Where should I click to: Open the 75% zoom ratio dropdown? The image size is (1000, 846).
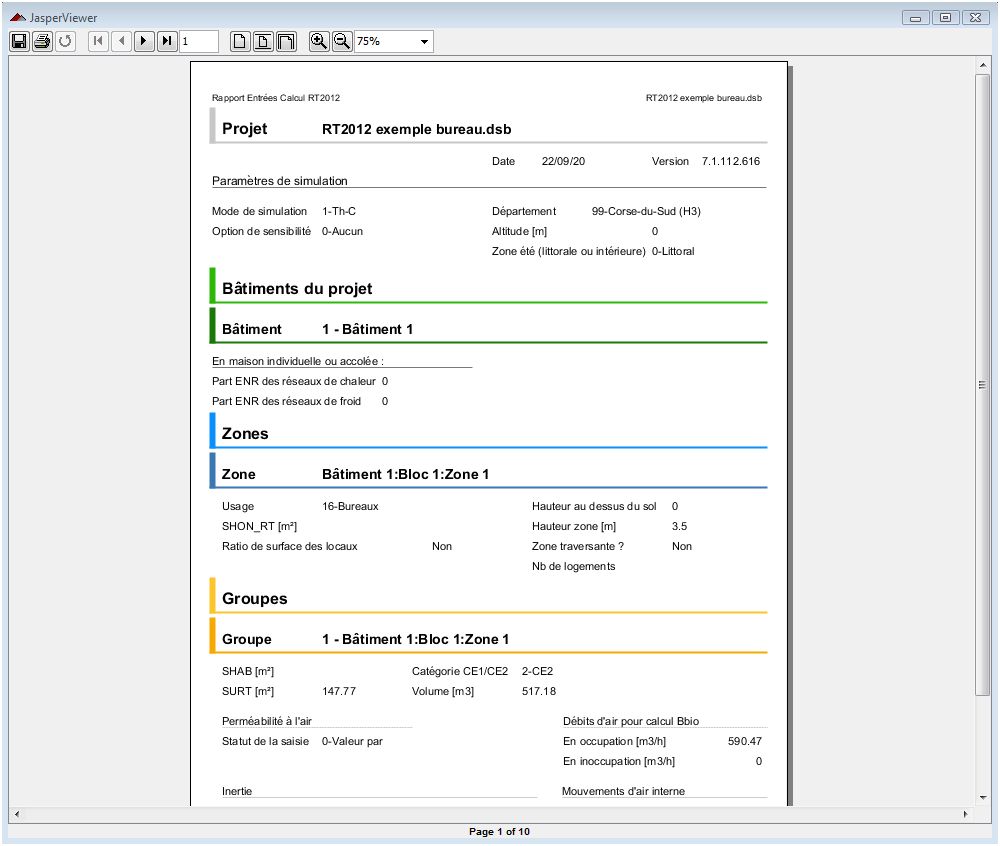click(x=425, y=42)
